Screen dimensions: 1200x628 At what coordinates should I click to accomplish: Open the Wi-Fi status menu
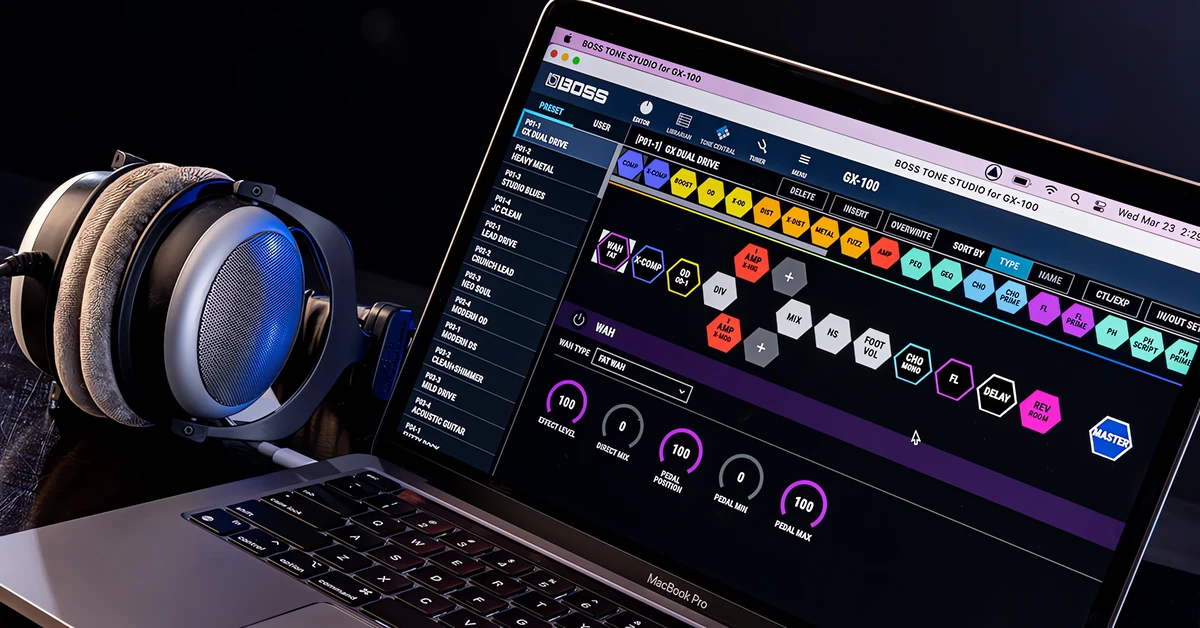(1050, 188)
